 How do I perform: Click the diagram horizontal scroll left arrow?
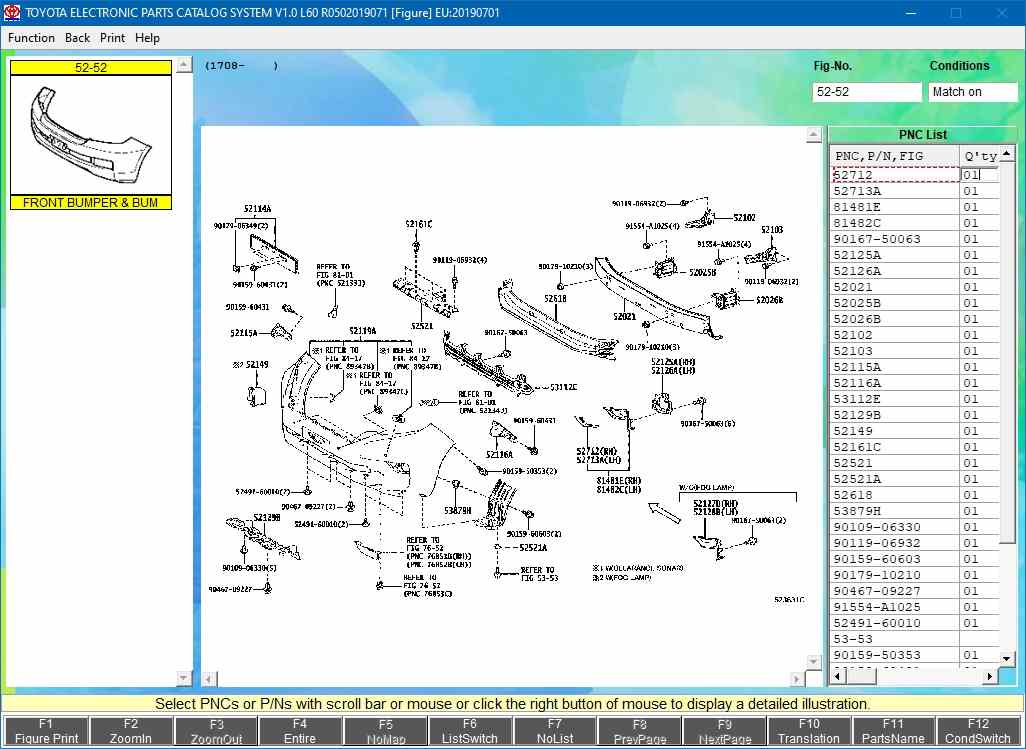(209, 679)
